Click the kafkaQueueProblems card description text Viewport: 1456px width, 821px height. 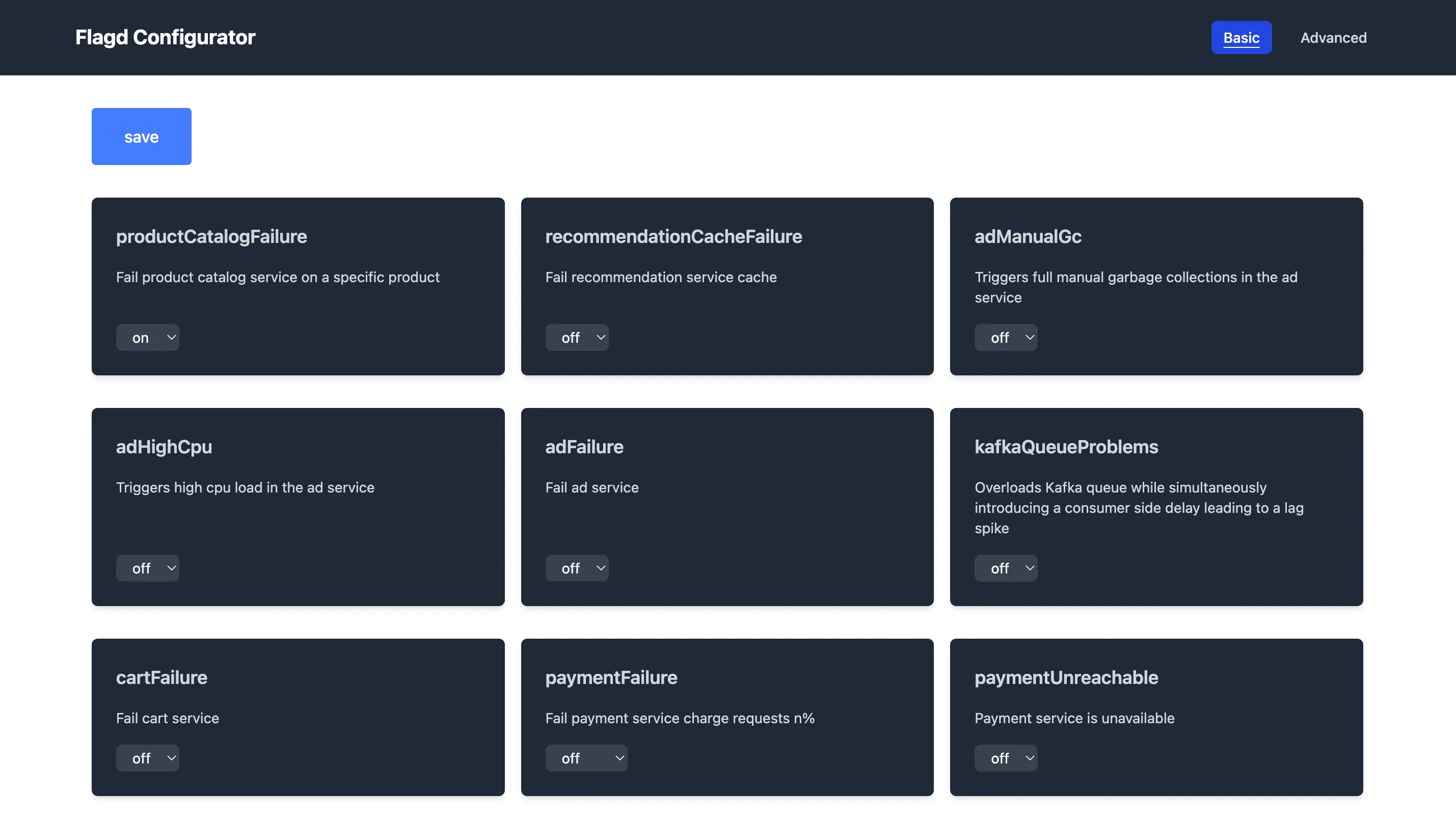click(1138, 507)
